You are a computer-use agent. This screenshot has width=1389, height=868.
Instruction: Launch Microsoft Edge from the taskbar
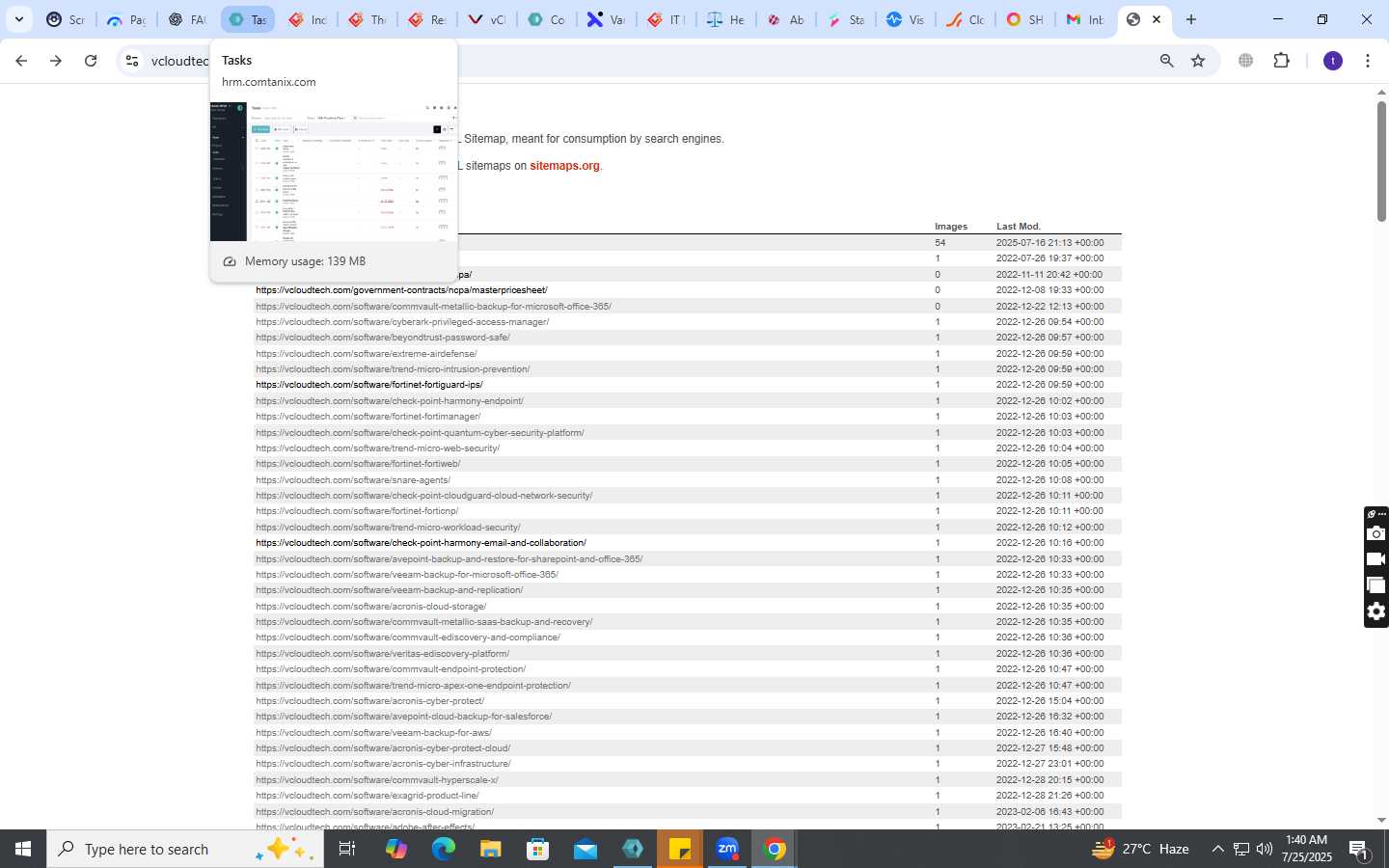click(x=443, y=849)
